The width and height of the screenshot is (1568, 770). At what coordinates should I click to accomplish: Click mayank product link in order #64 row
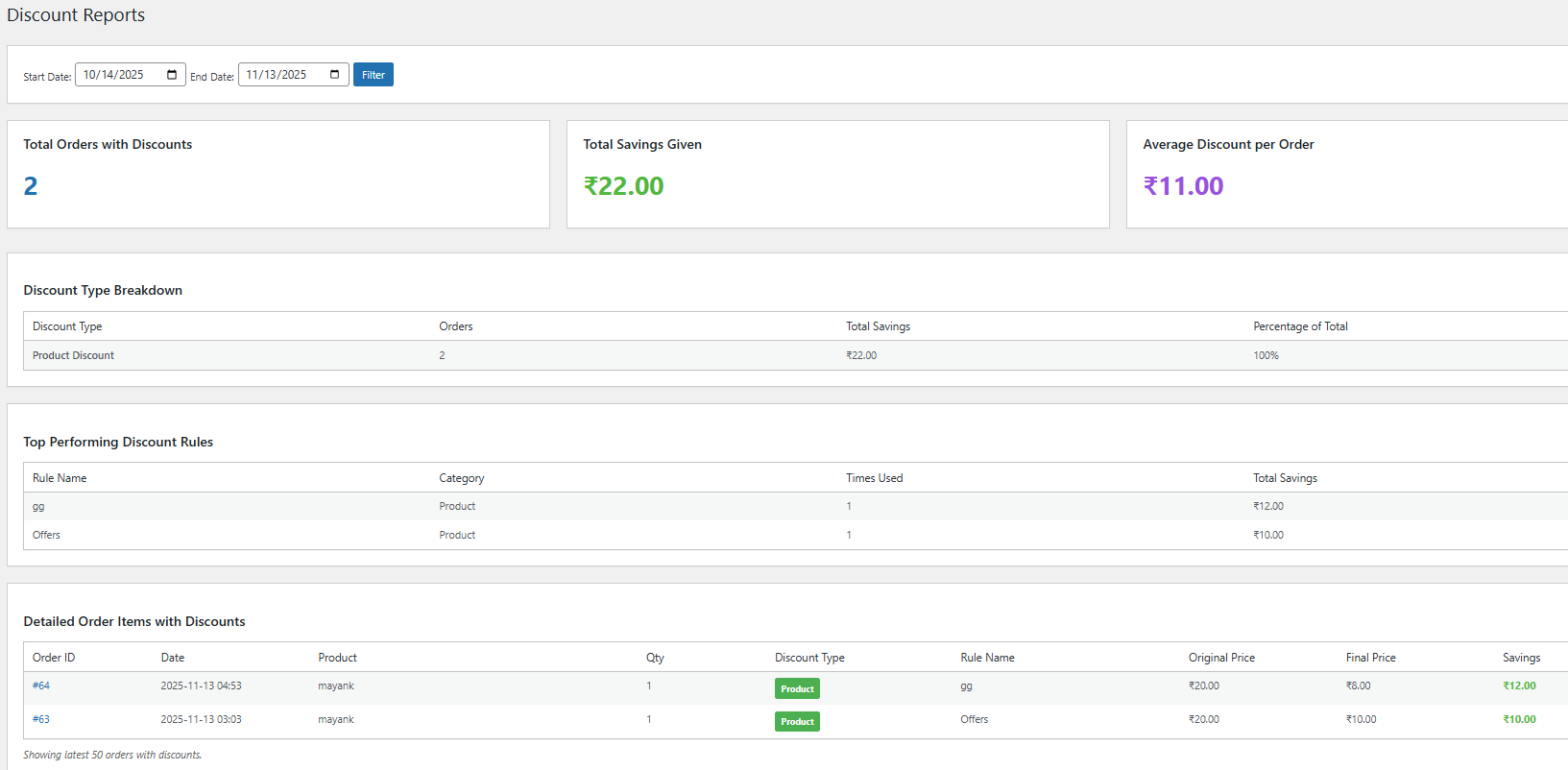pyautogui.click(x=336, y=686)
